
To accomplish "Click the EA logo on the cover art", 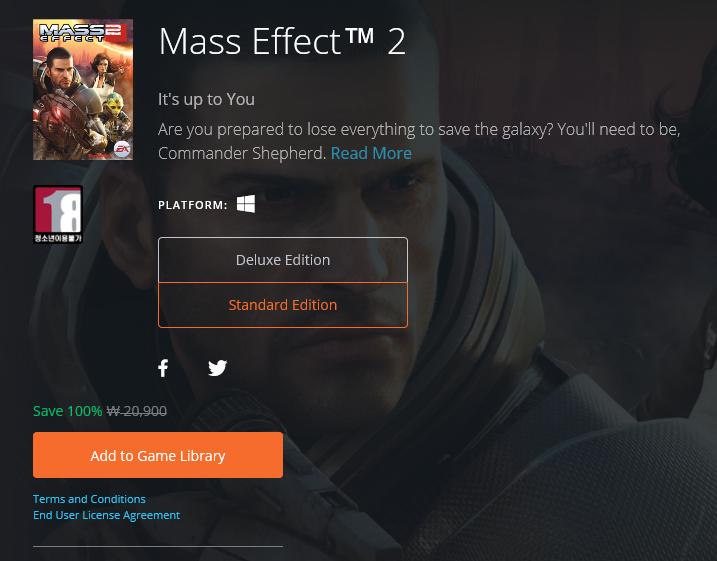I will tap(122, 149).
